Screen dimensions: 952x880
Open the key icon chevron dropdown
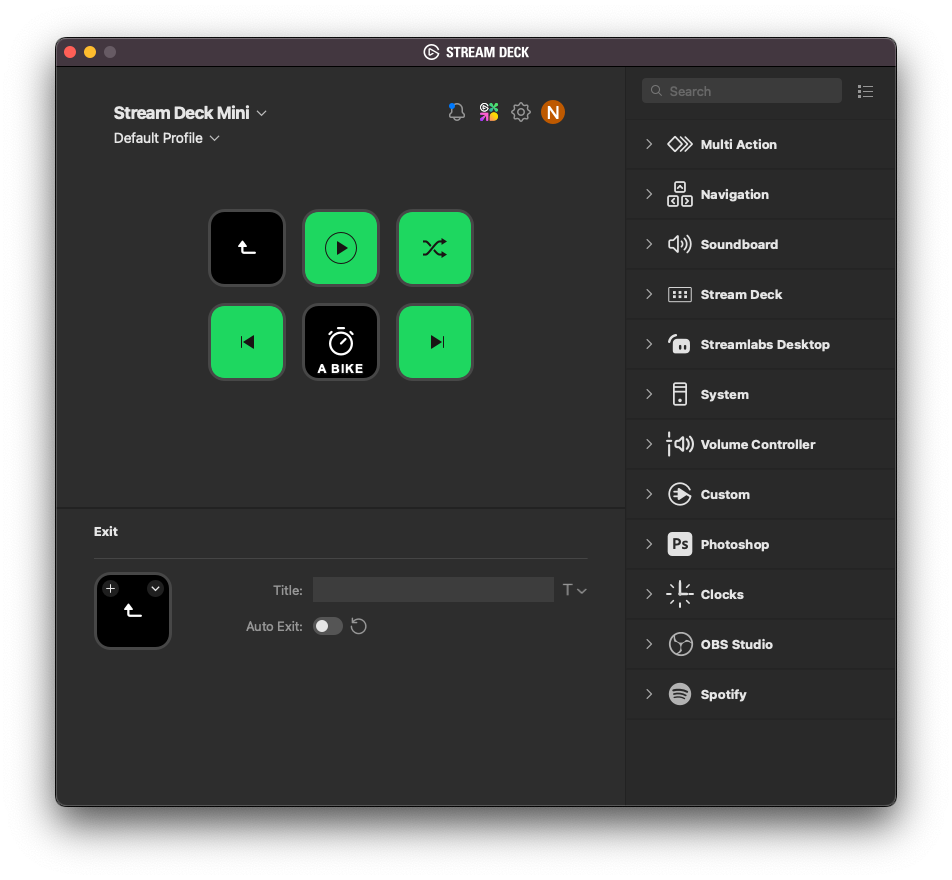pyautogui.click(x=155, y=588)
